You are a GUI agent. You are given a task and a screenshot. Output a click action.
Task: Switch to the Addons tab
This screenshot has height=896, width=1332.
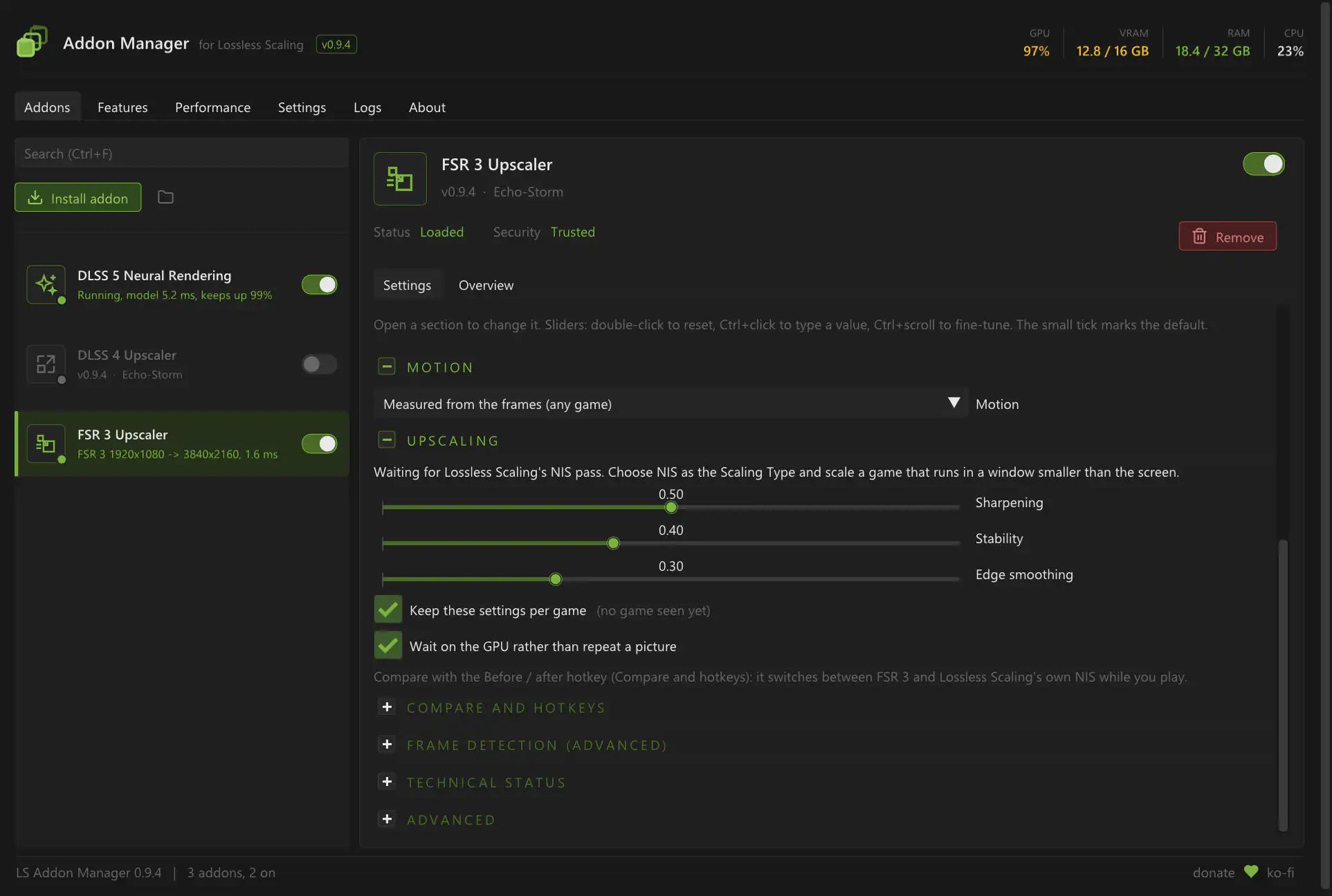(47, 107)
